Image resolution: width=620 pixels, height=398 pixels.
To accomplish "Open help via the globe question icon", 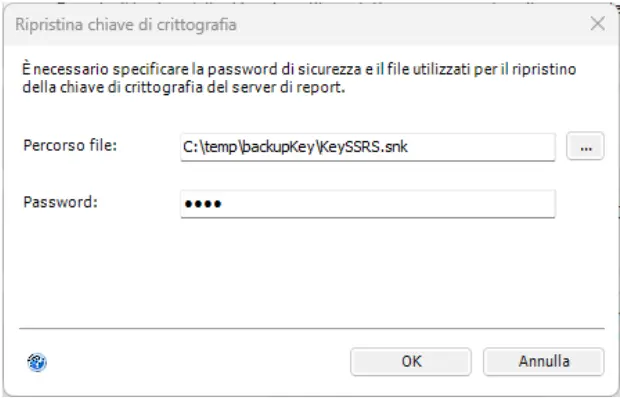I will pos(37,362).
